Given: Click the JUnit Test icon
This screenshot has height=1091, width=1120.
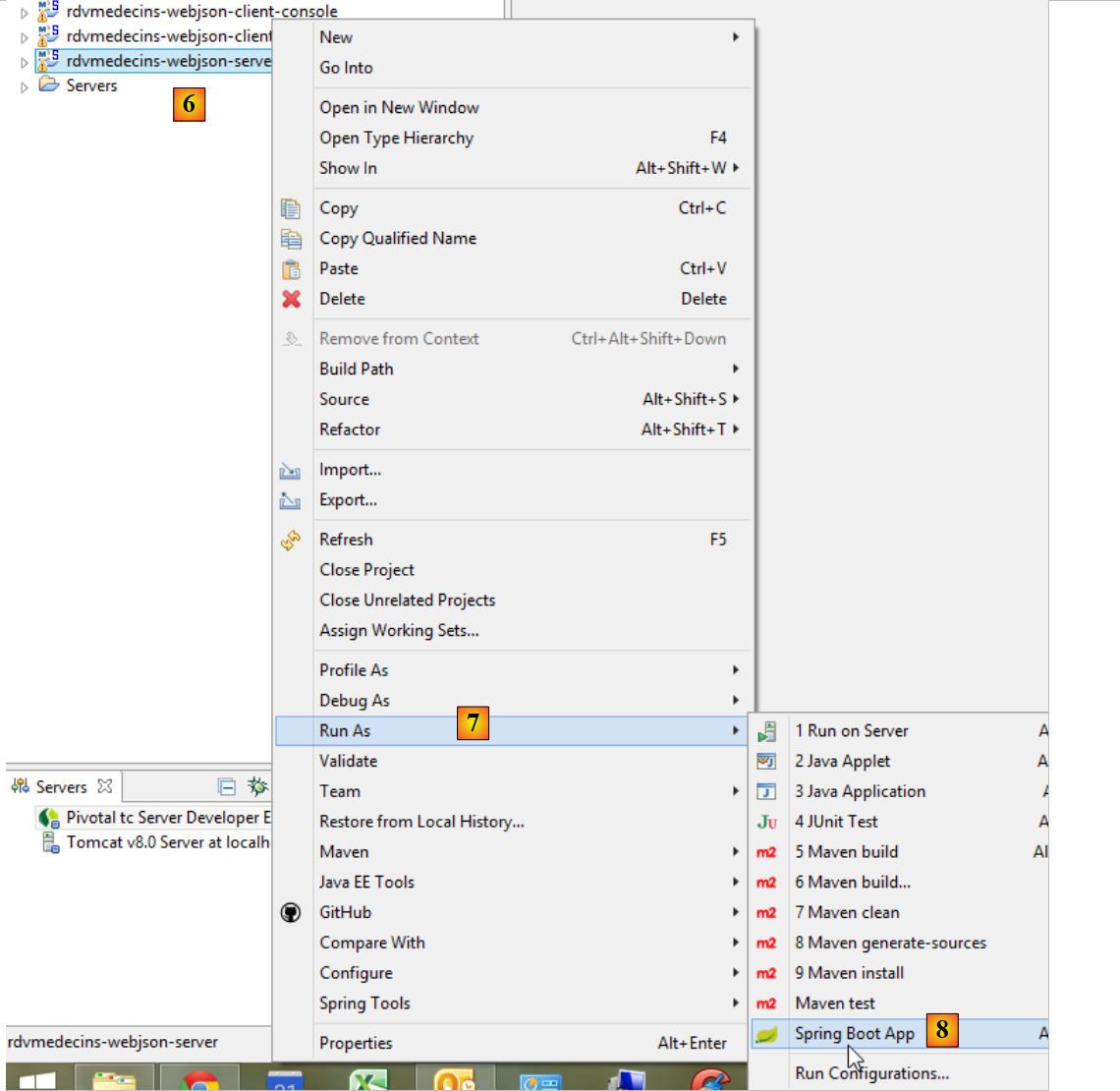Looking at the screenshot, I should 767,822.
